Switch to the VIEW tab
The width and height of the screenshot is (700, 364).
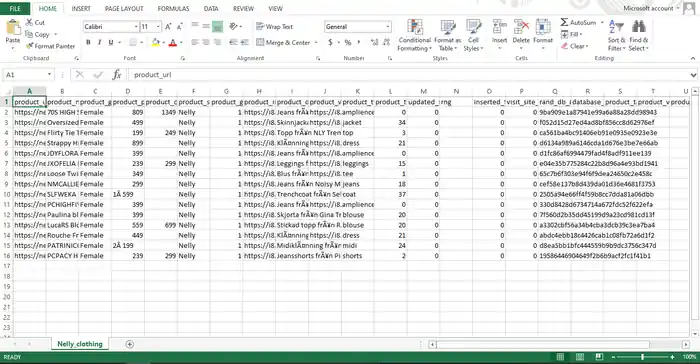coord(275,8)
